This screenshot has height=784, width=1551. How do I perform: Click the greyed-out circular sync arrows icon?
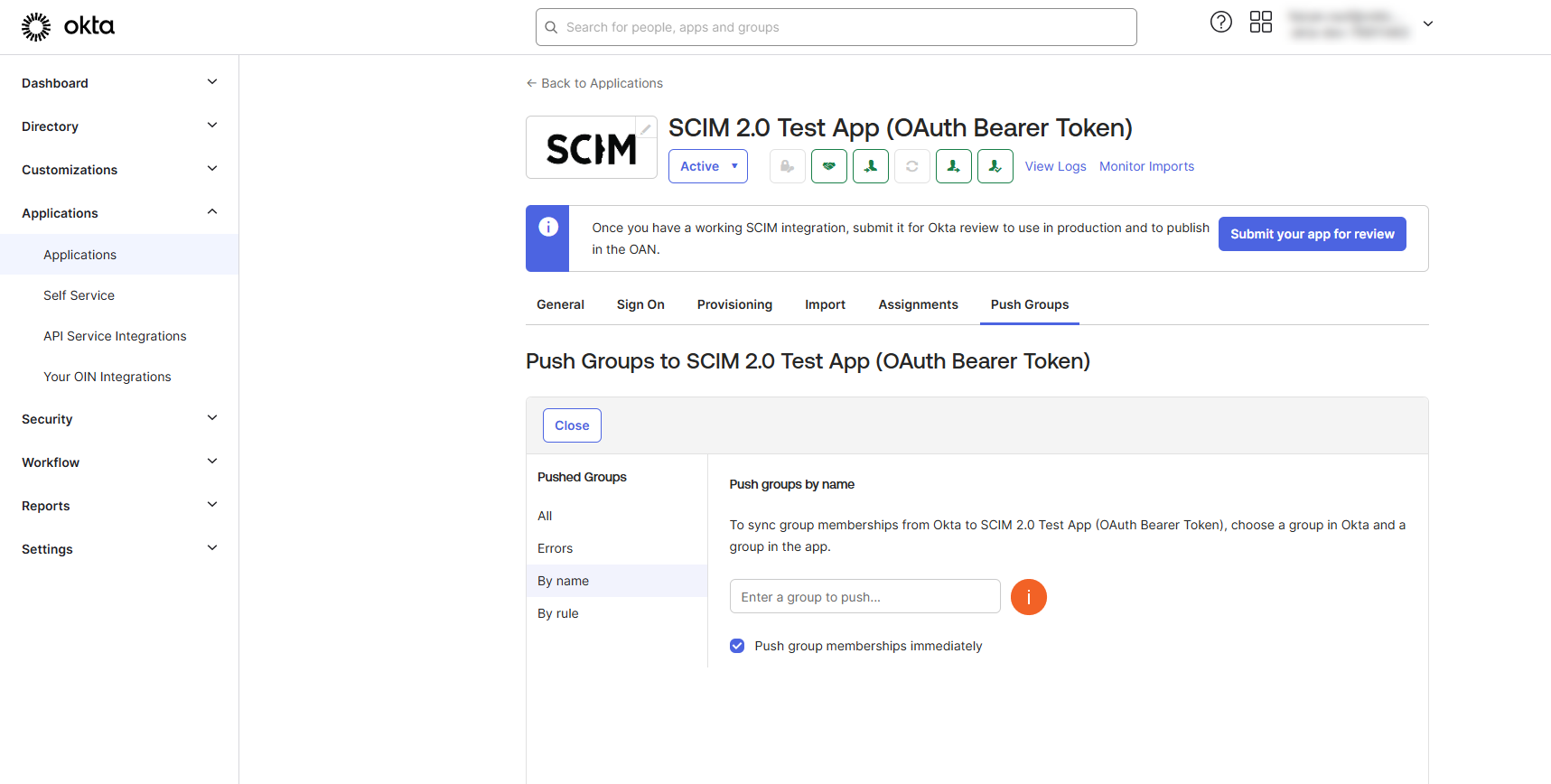pos(911,166)
